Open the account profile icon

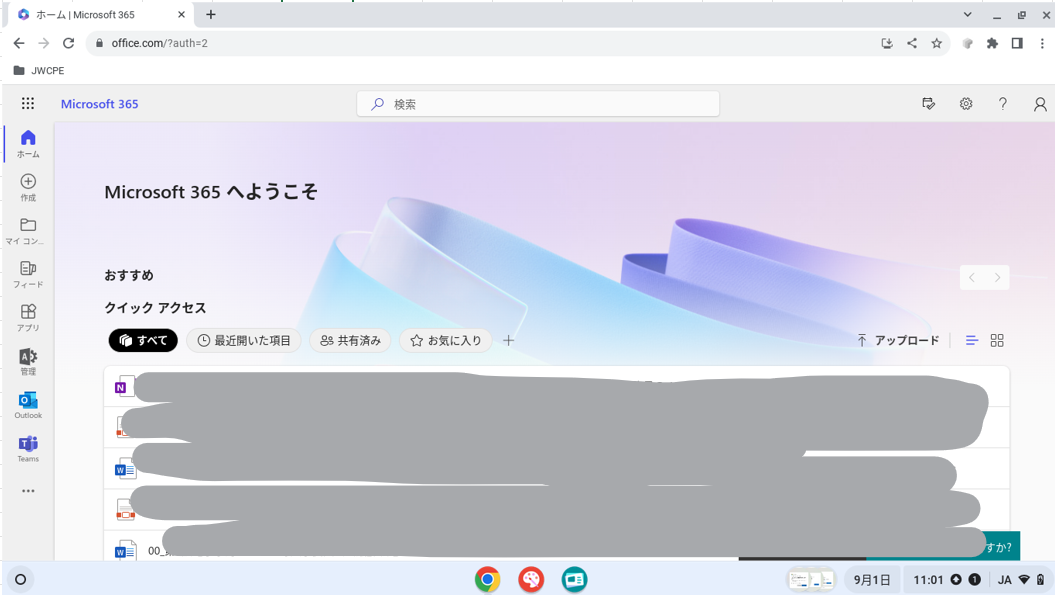point(1040,104)
